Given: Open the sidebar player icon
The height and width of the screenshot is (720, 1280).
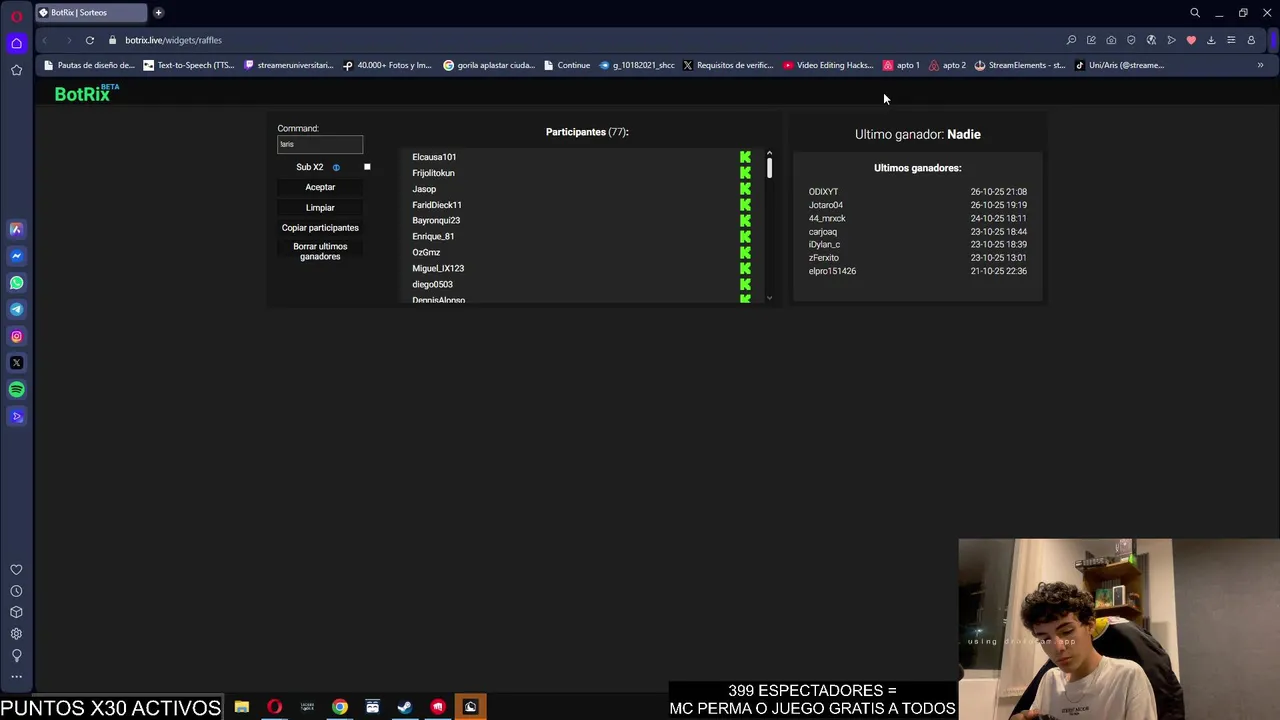Looking at the screenshot, I should pyautogui.click(x=16, y=416).
